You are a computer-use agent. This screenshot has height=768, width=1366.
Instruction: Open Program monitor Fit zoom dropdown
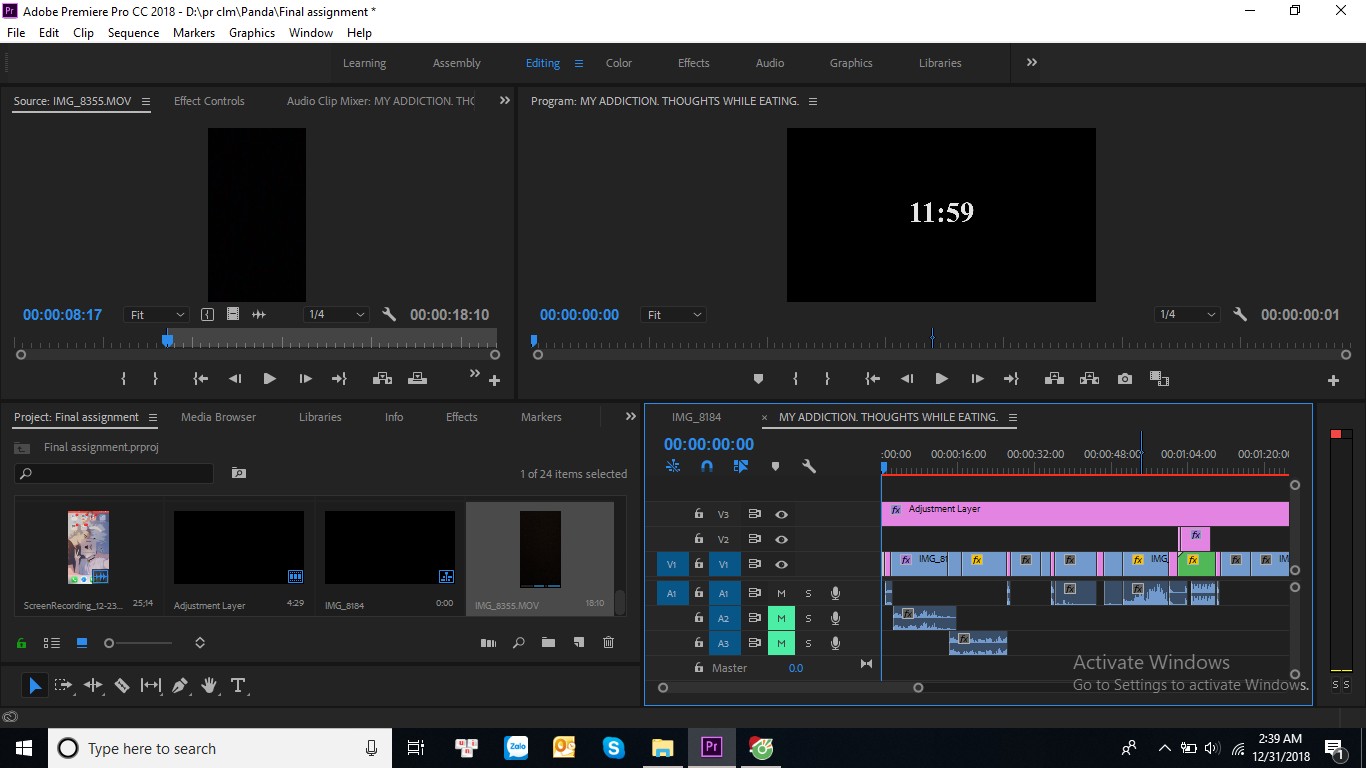point(674,314)
